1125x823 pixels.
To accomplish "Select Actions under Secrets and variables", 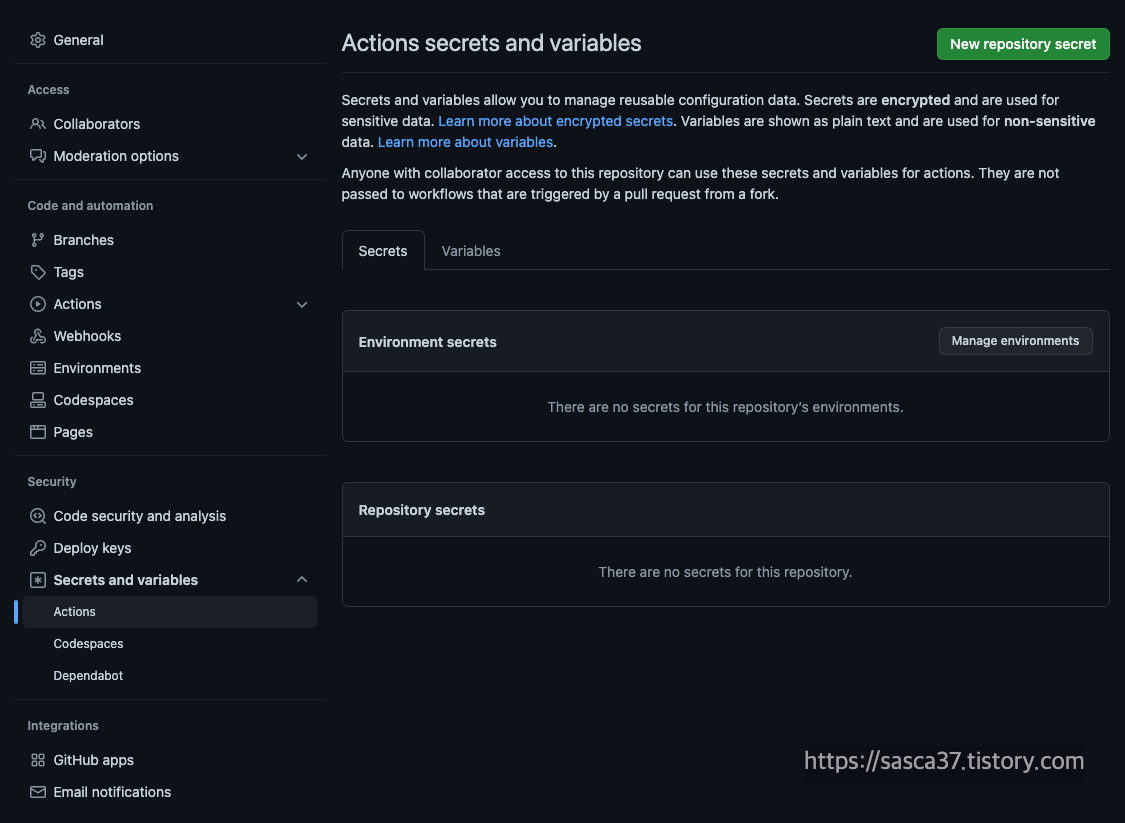I will pyautogui.click(x=169, y=612).
